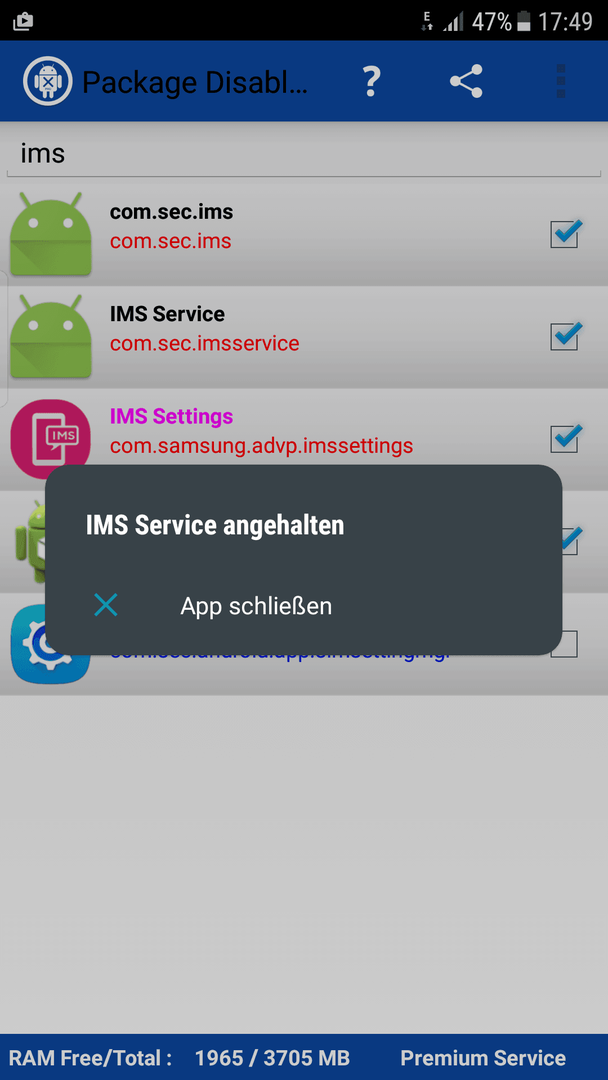Tap the Premium Service label
The image size is (608, 1080).
click(x=483, y=1057)
